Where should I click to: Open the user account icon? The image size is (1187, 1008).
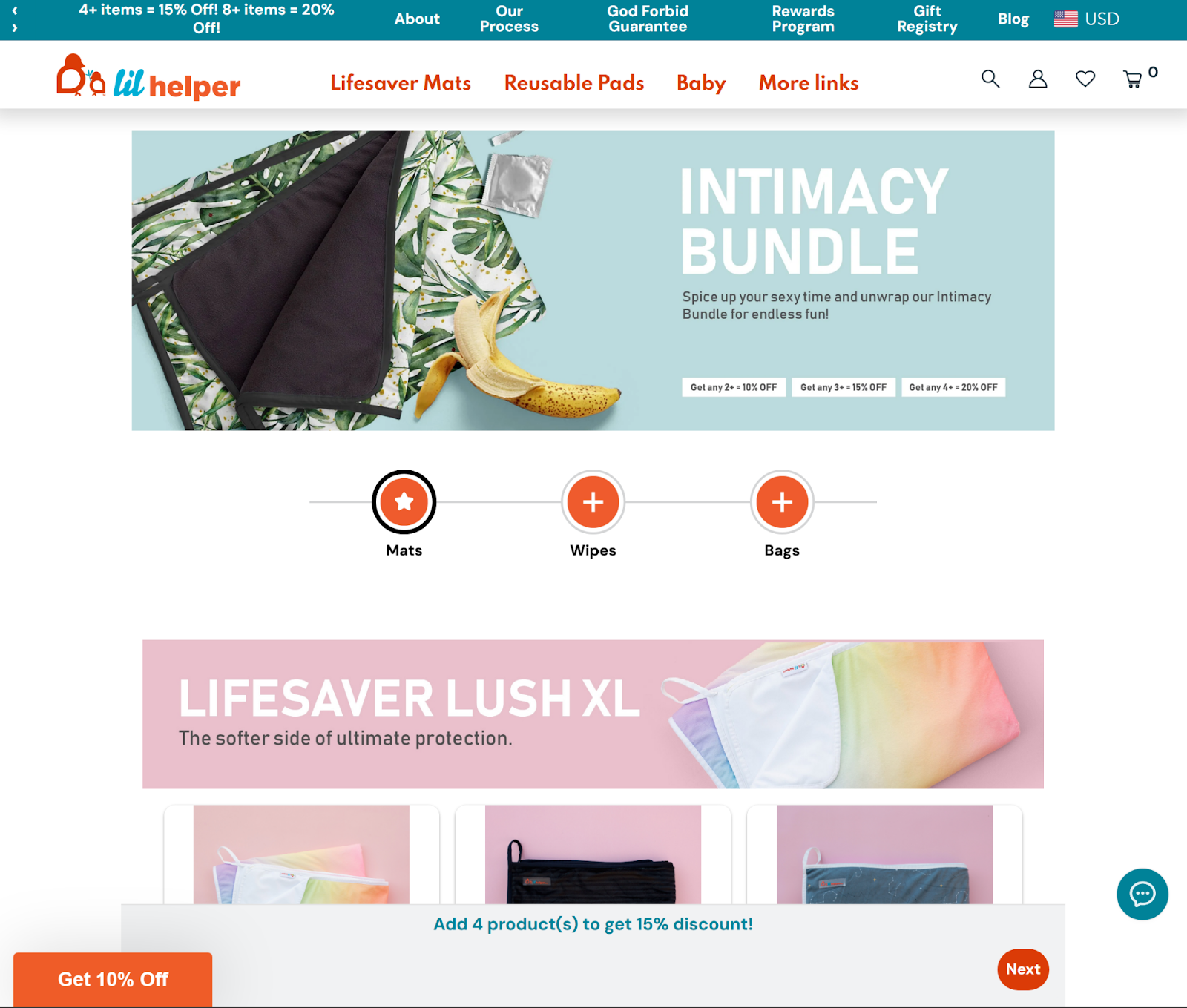1038,79
